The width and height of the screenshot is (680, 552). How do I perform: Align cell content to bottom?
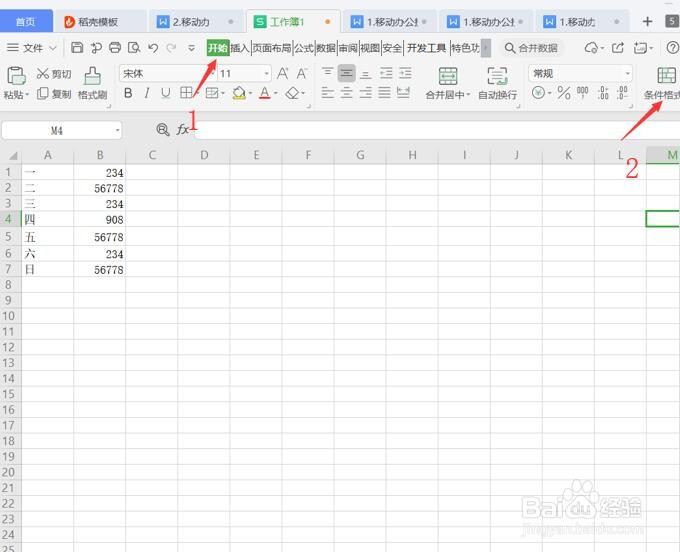pyautogui.click(x=366, y=74)
